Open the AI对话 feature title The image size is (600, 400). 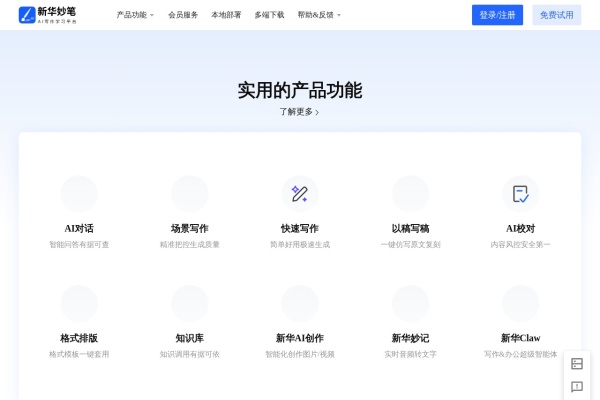(79, 229)
